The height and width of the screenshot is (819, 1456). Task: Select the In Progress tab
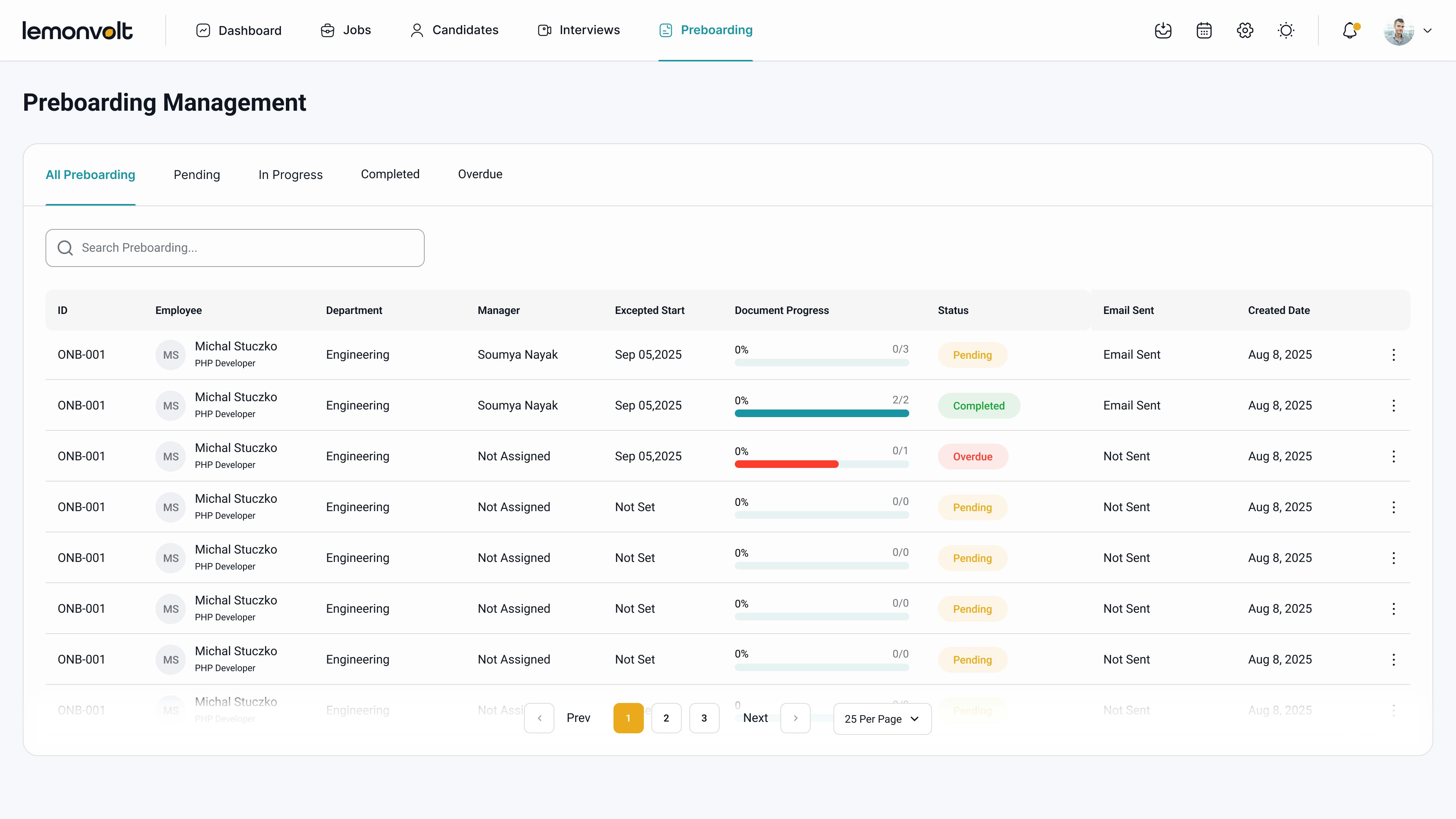pos(290,175)
